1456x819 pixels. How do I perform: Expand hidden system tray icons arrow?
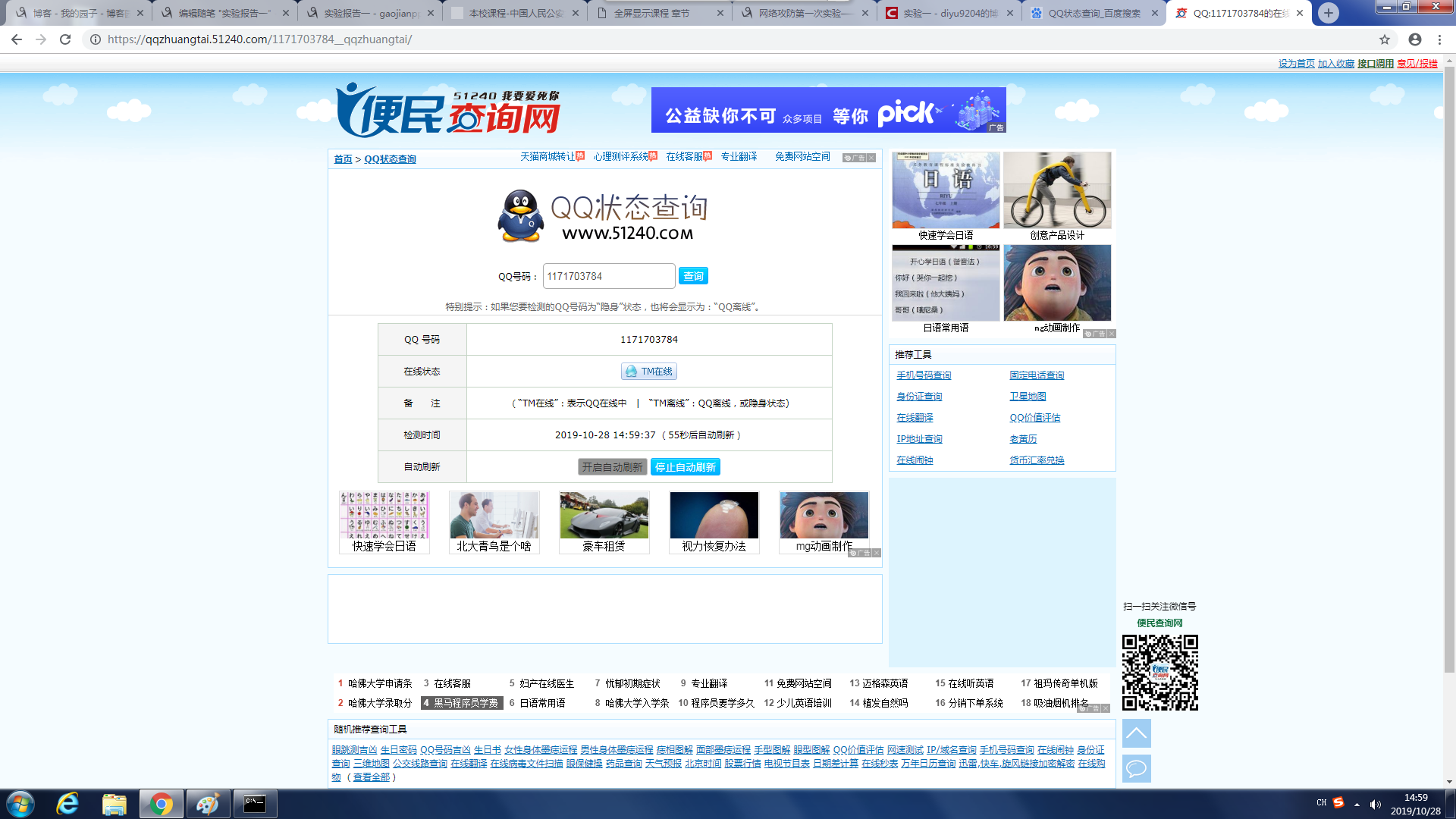[1357, 805]
